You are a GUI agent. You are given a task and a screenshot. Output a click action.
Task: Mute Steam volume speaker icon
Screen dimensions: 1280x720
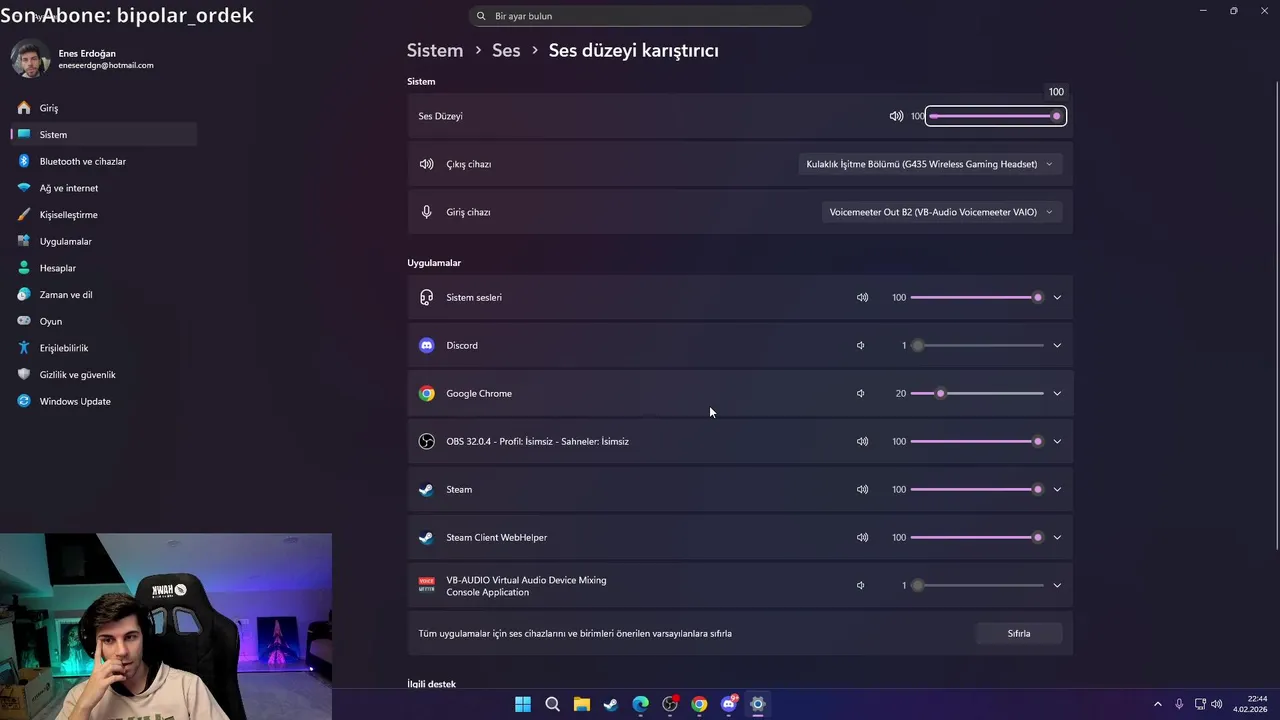pos(862,489)
